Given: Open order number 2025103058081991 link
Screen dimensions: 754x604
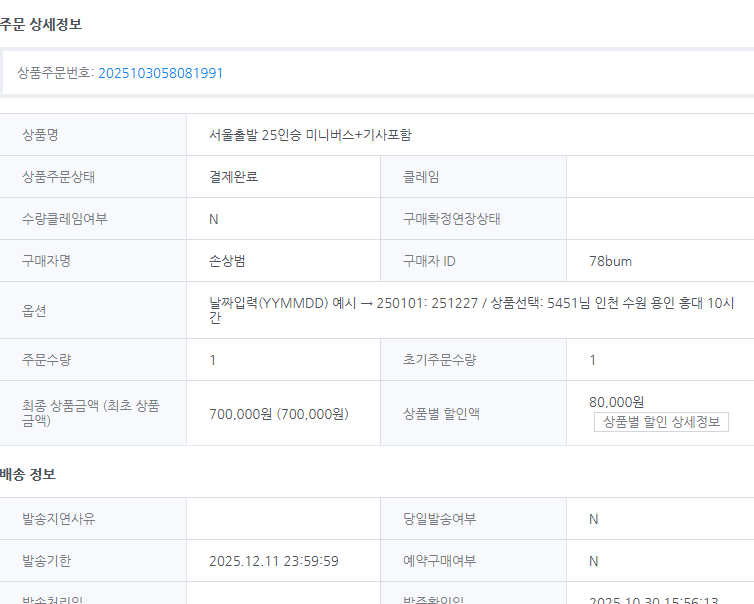Looking at the screenshot, I should click(x=160, y=73).
